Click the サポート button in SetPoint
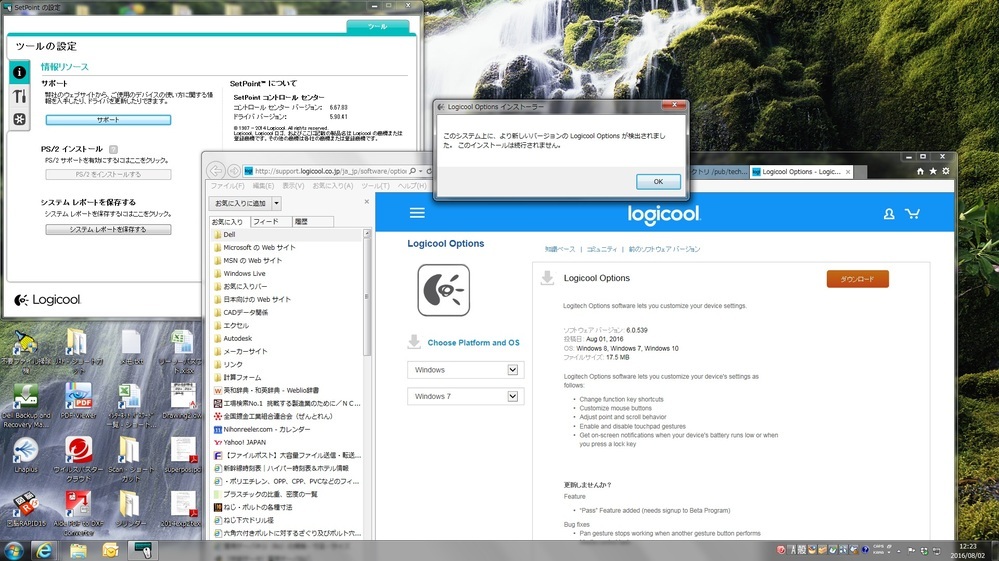Viewport: 999px width, 561px height. [x=108, y=120]
